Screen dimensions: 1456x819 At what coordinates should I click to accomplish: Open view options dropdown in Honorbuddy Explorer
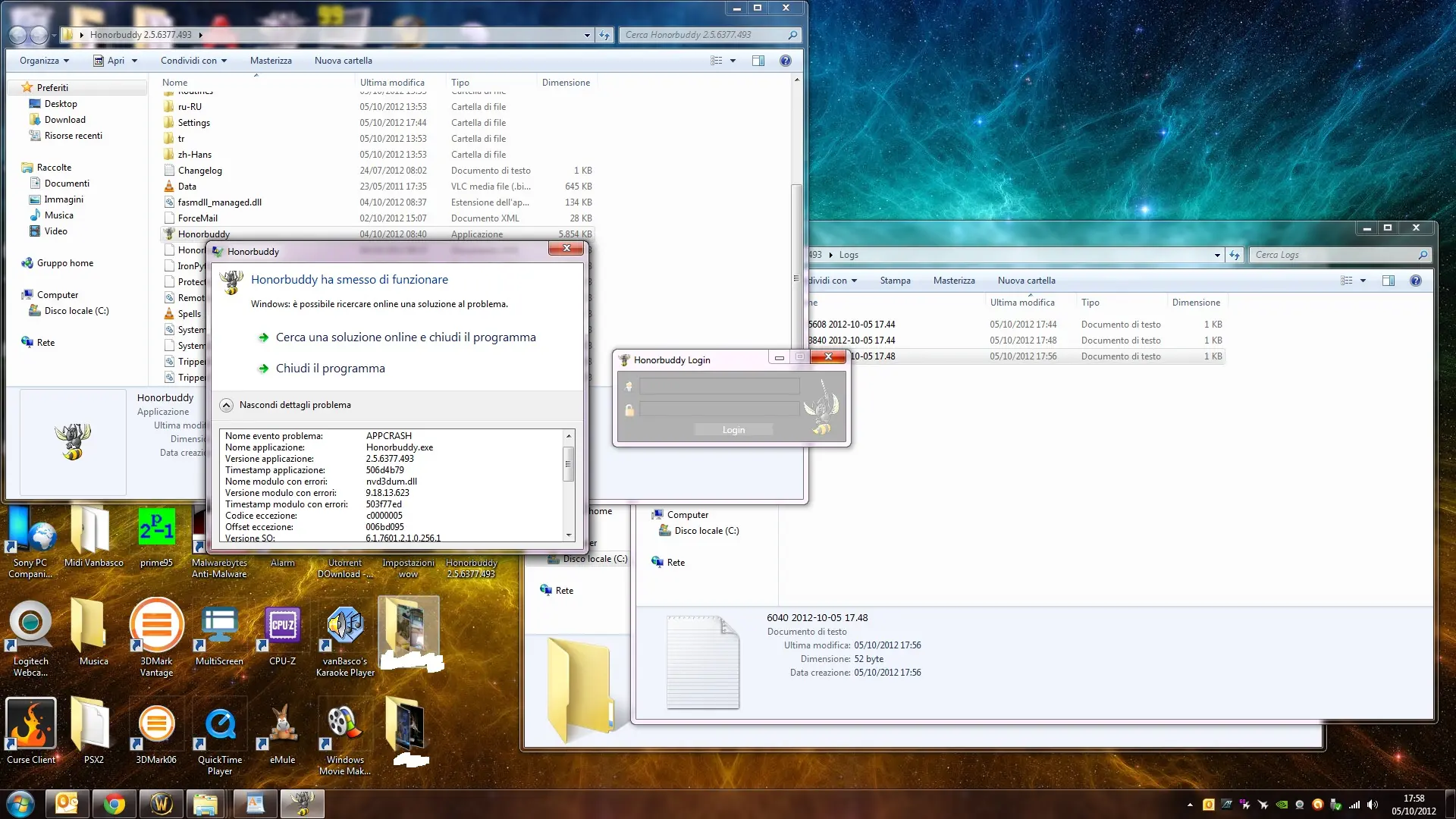(x=733, y=61)
